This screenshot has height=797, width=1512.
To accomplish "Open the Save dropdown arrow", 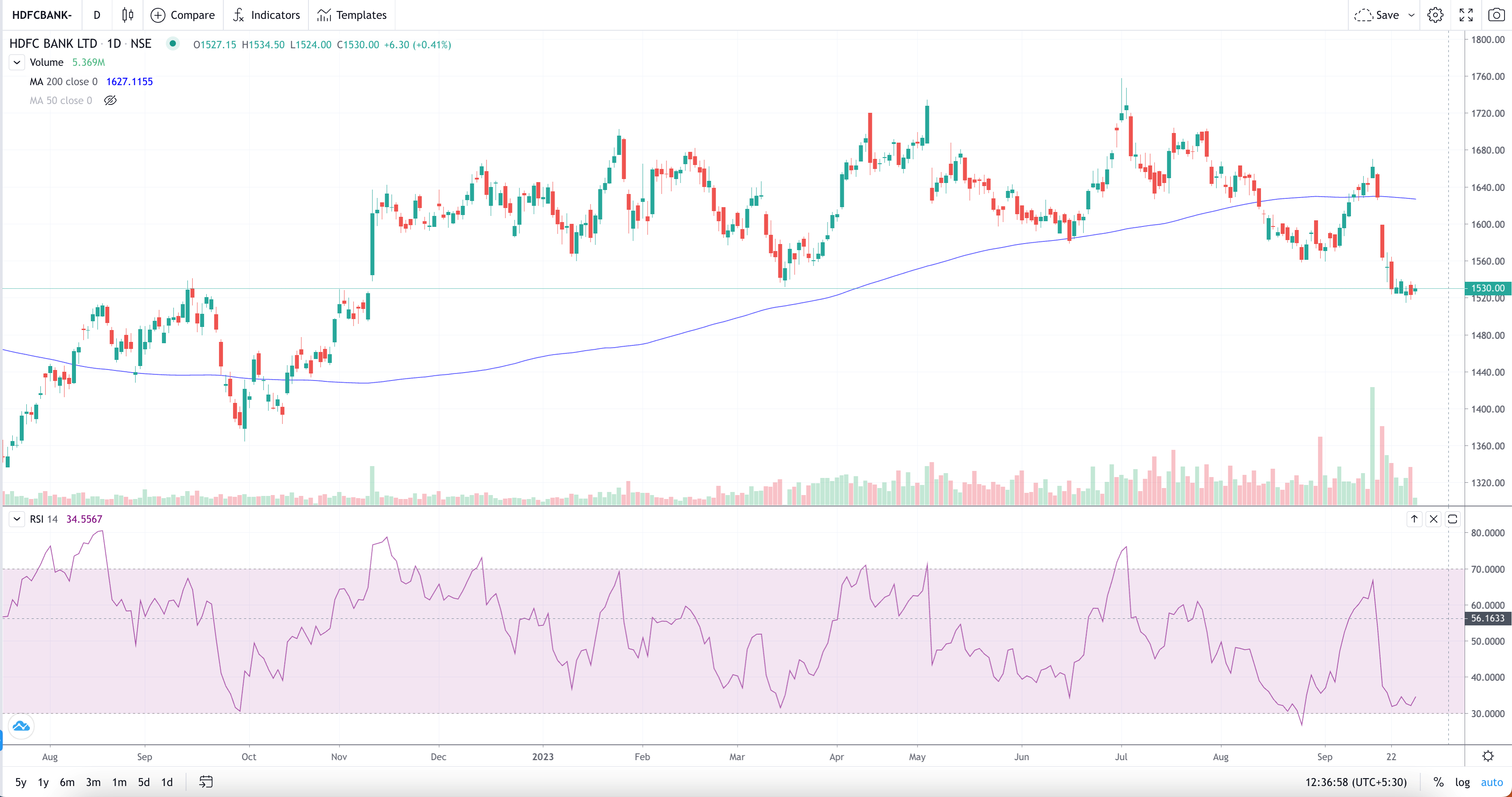I will [1411, 14].
